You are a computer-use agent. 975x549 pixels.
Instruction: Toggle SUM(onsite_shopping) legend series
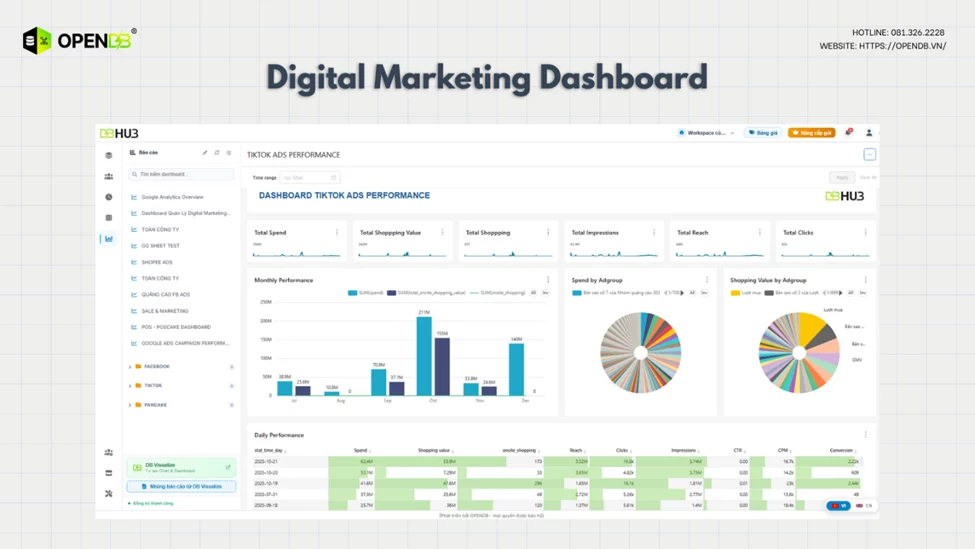coord(497,293)
